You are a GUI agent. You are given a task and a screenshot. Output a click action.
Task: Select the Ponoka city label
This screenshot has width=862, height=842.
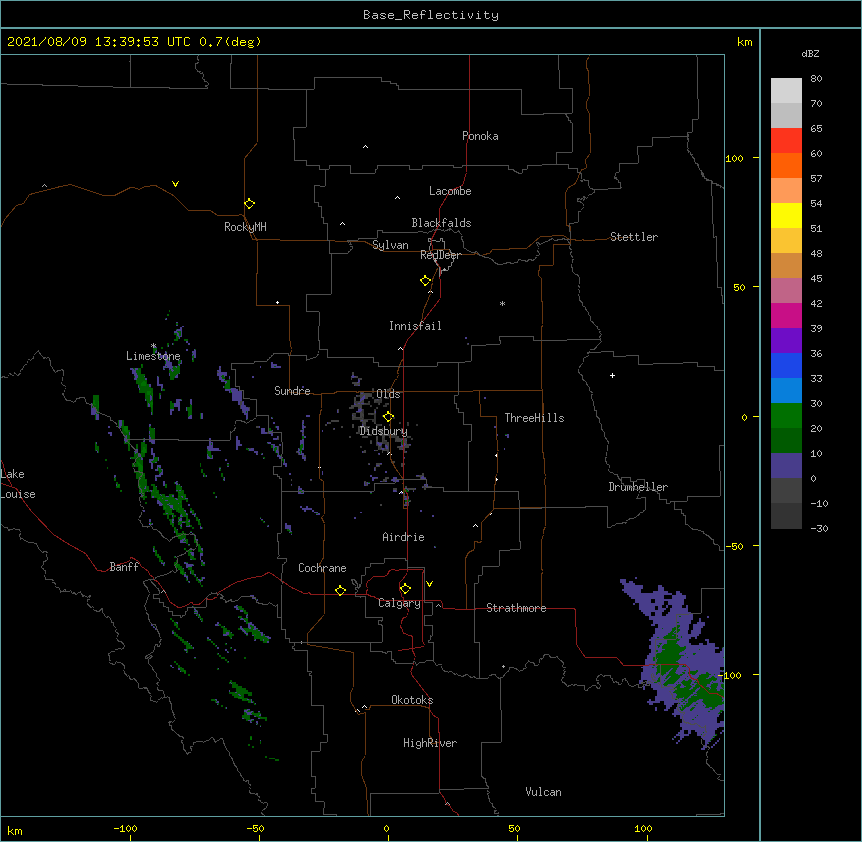480,136
